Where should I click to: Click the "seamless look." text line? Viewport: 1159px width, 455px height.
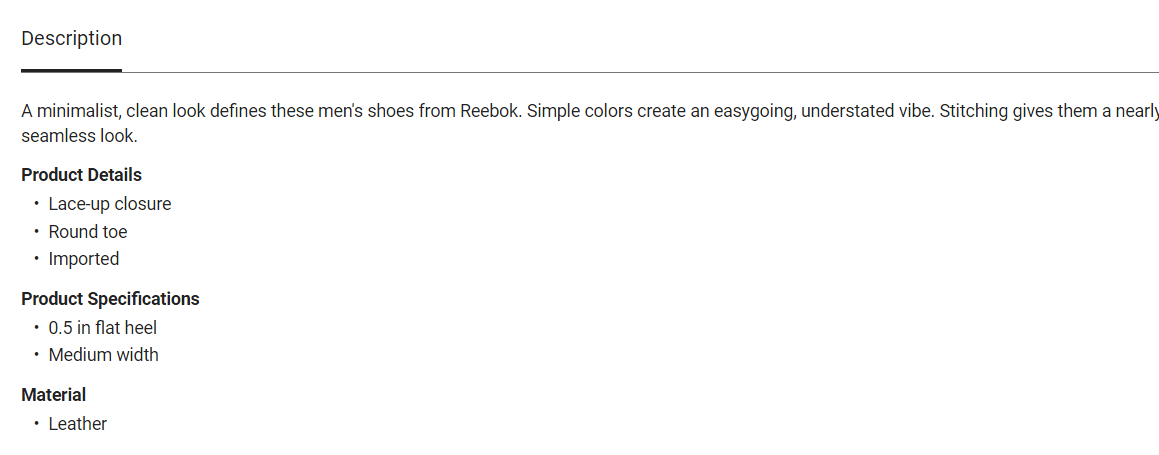pos(79,136)
